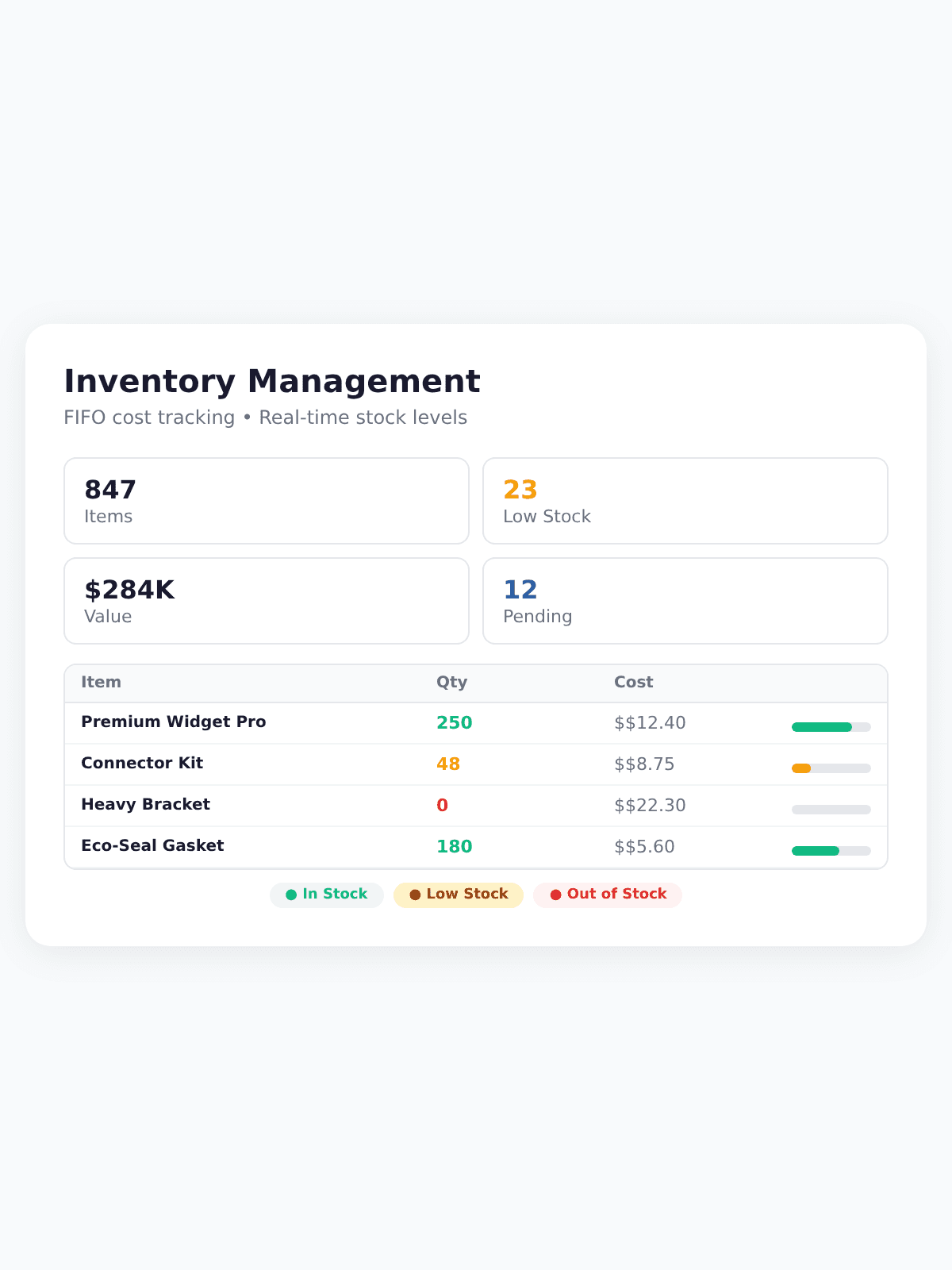Screen dimensions: 952x1270
Task: Click Heavy Bracket empty stock bar
Action: (831, 810)
